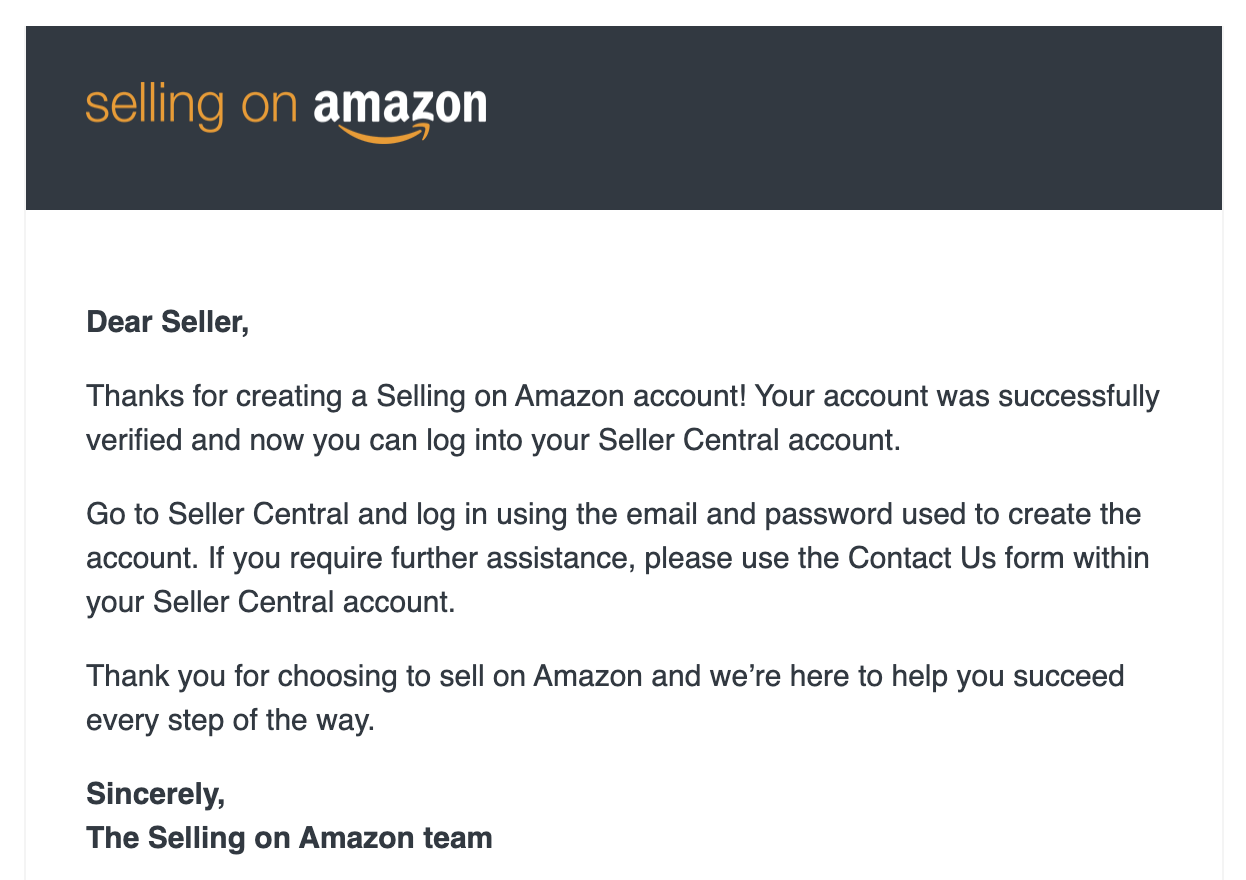1246x880 pixels.
Task: Click empty area of dark header banner
Action: pos(850,117)
